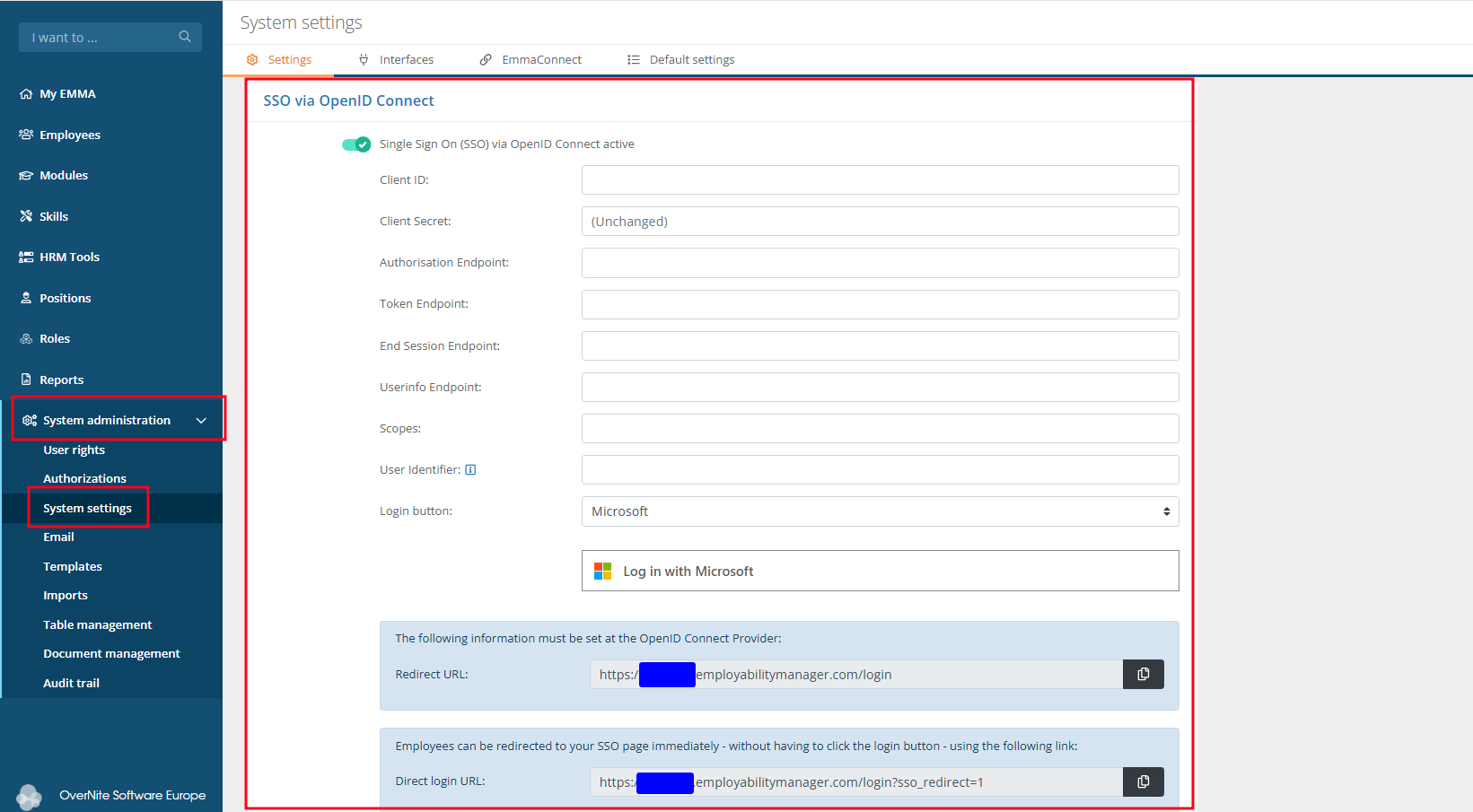Viewport: 1473px width, 812px height.
Task: Click the Client ID input field
Action: point(880,179)
